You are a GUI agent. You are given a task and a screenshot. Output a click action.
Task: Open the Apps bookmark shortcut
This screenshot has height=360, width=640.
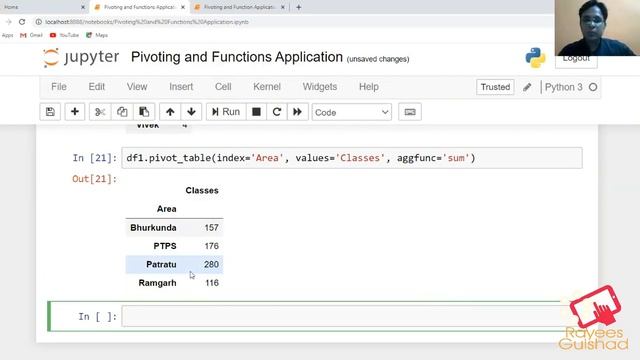pos(7,35)
